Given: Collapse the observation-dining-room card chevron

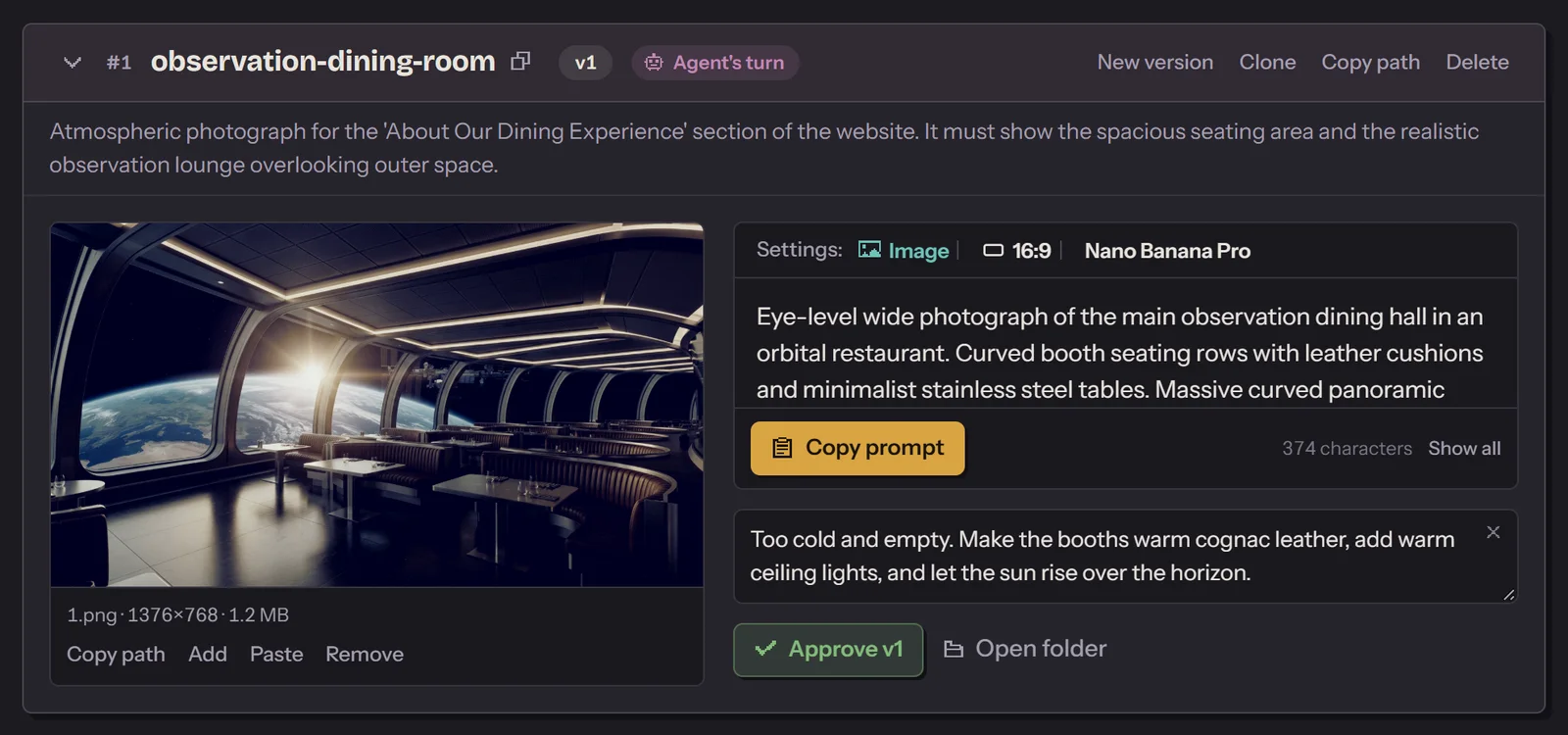Looking at the screenshot, I should pos(72,63).
